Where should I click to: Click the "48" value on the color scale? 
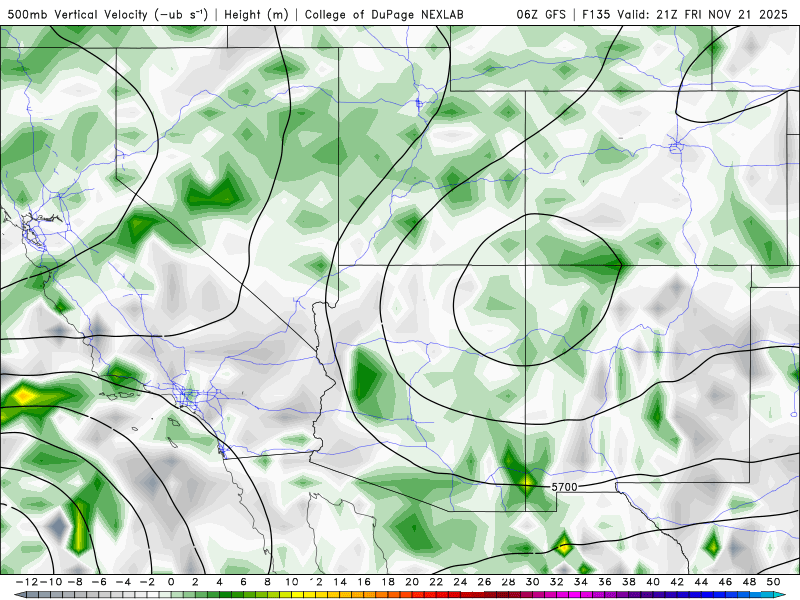point(749,582)
